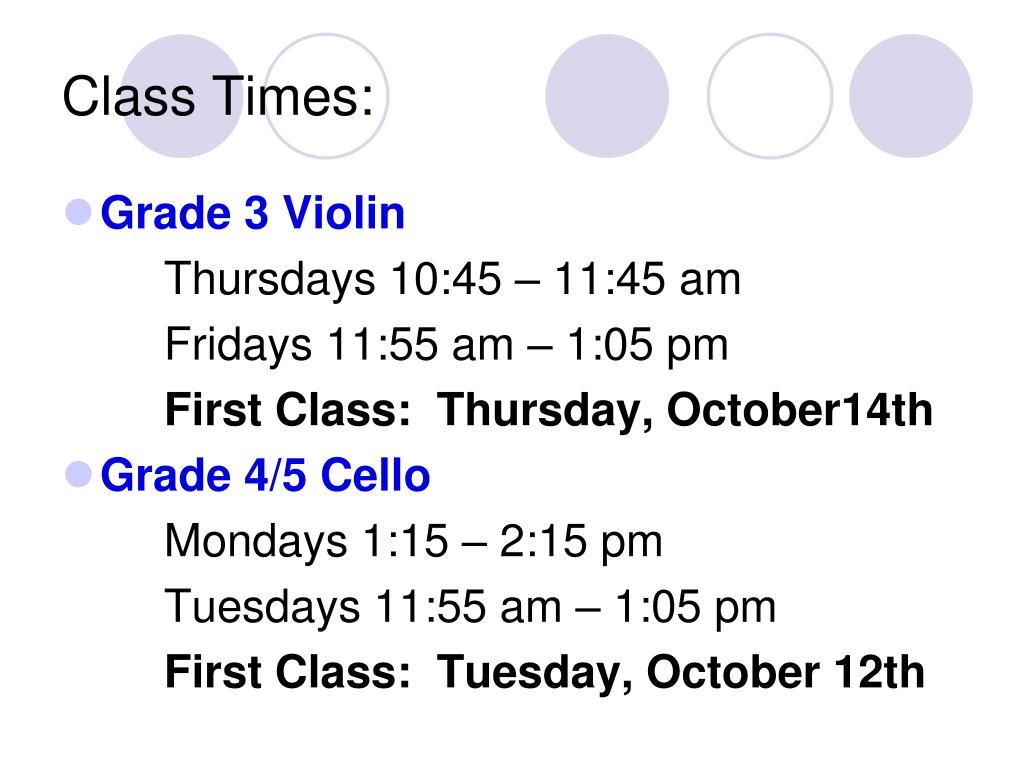Image resolution: width=1024 pixels, height=768 pixels.
Task: Select the Grade 3 Violin heading
Action: pyautogui.click(x=253, y=213)
